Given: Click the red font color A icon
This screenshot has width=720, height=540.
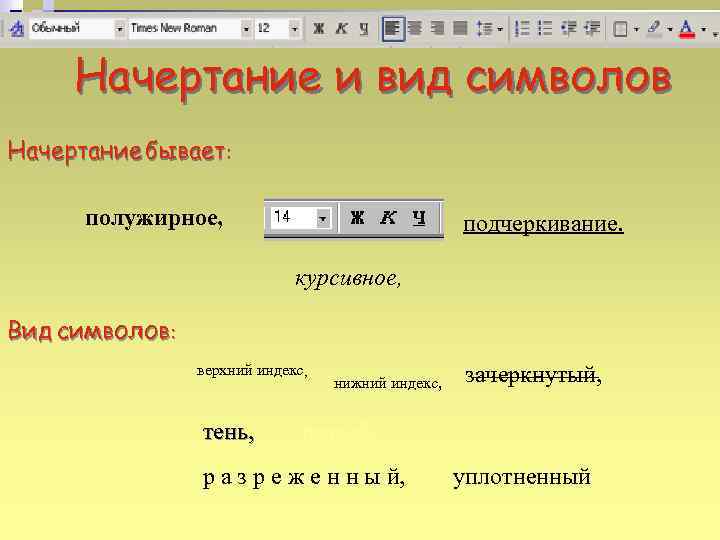Looking at the screenshot, I should pos(687,28).
